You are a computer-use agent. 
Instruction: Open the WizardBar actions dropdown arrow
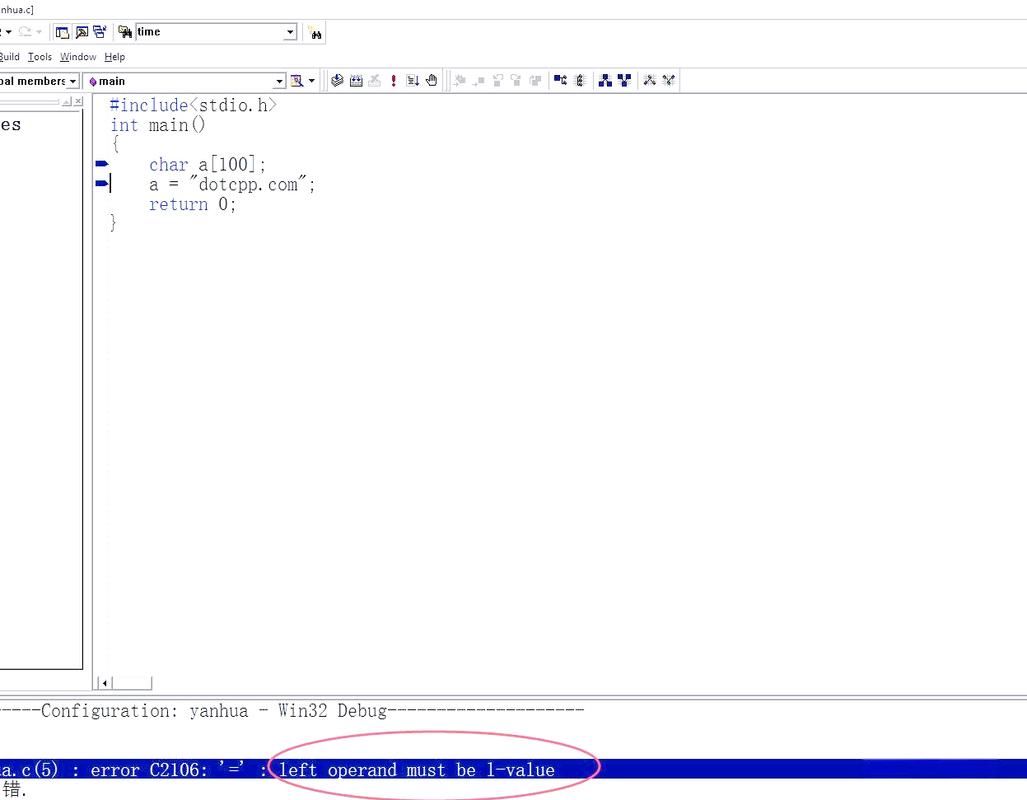coord(312,81)
